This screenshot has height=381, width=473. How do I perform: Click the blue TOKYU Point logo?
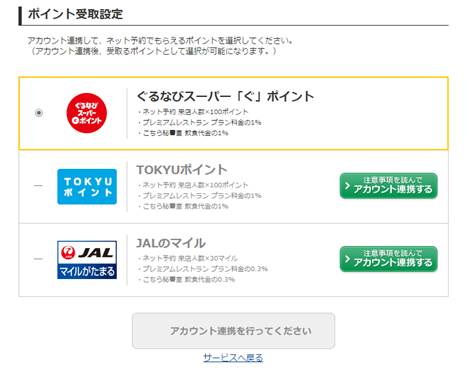[87, 186]
